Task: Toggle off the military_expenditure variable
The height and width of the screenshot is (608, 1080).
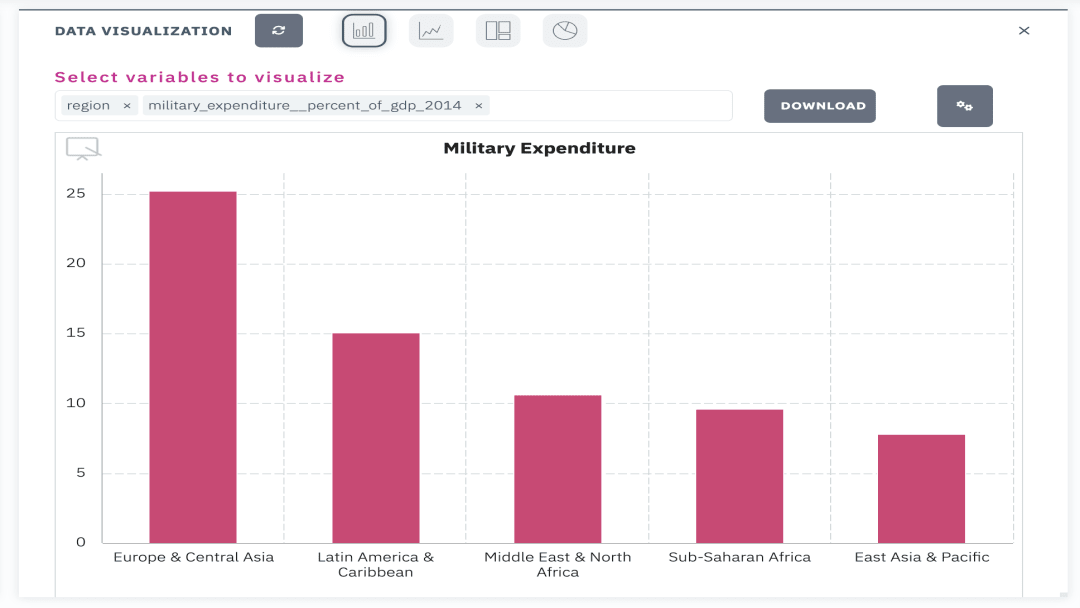Action: tap(479, 105)
